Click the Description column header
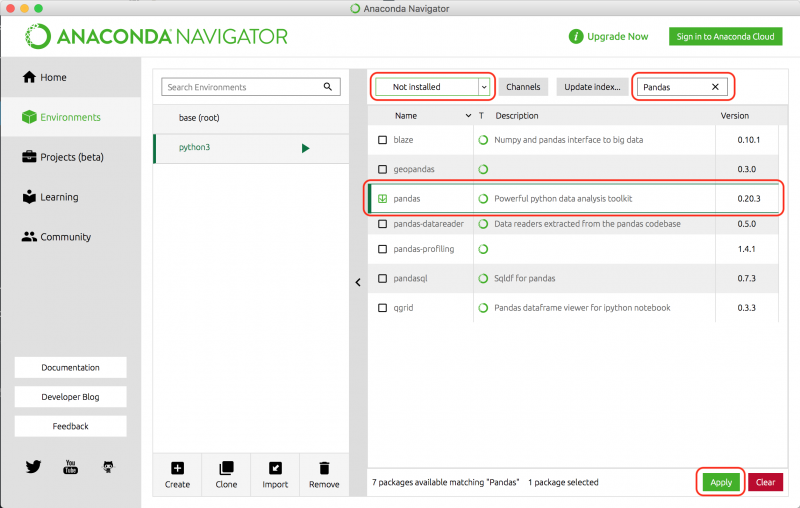The width and height of the screenshot is (800, 508). click(517, 116)
